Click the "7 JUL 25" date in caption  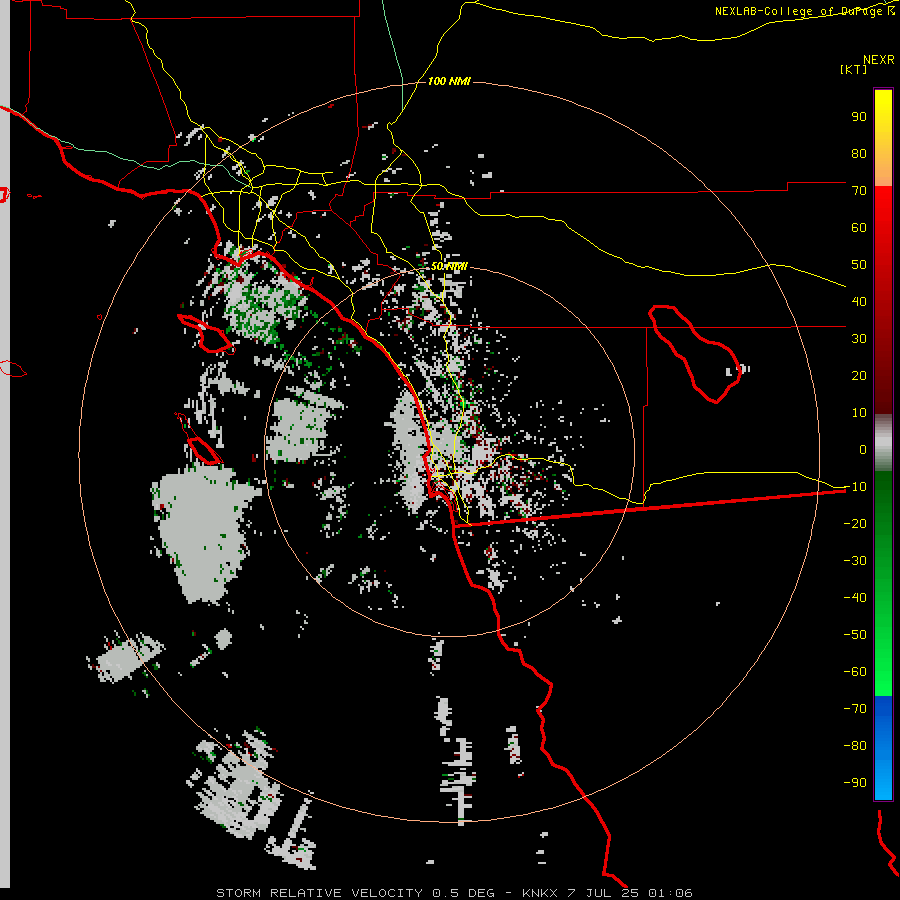coord(603,893)
